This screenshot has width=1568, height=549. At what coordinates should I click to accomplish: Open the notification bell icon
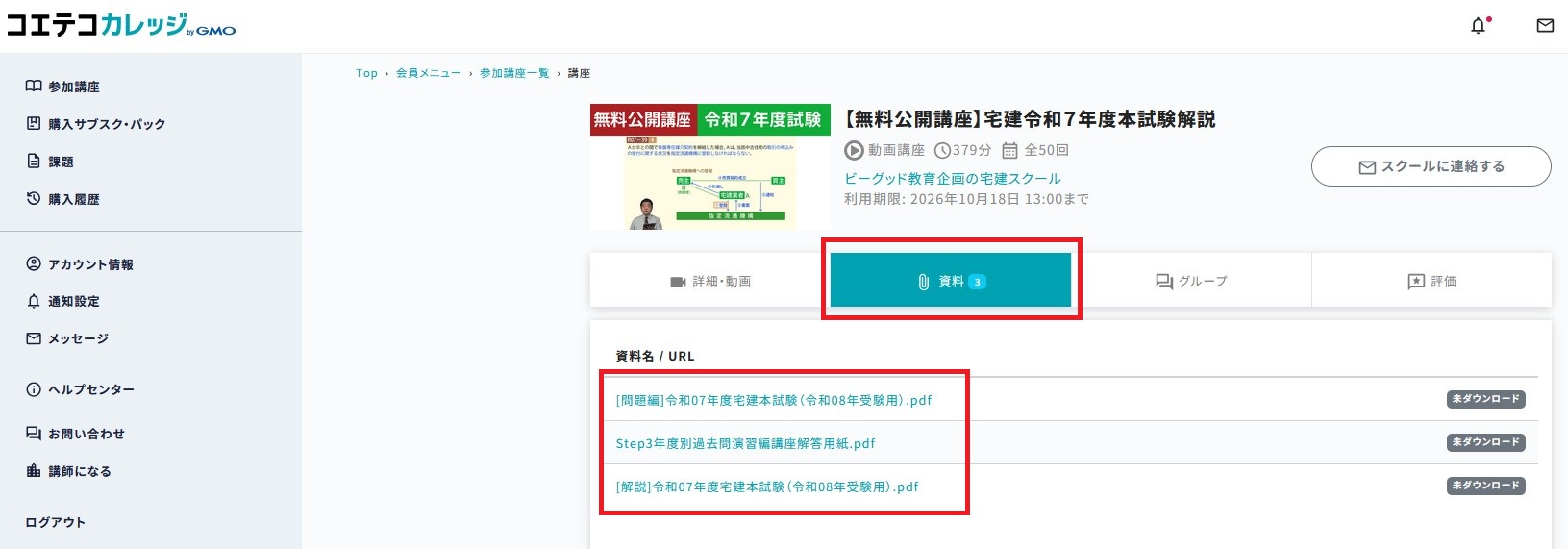[1479, 26]
